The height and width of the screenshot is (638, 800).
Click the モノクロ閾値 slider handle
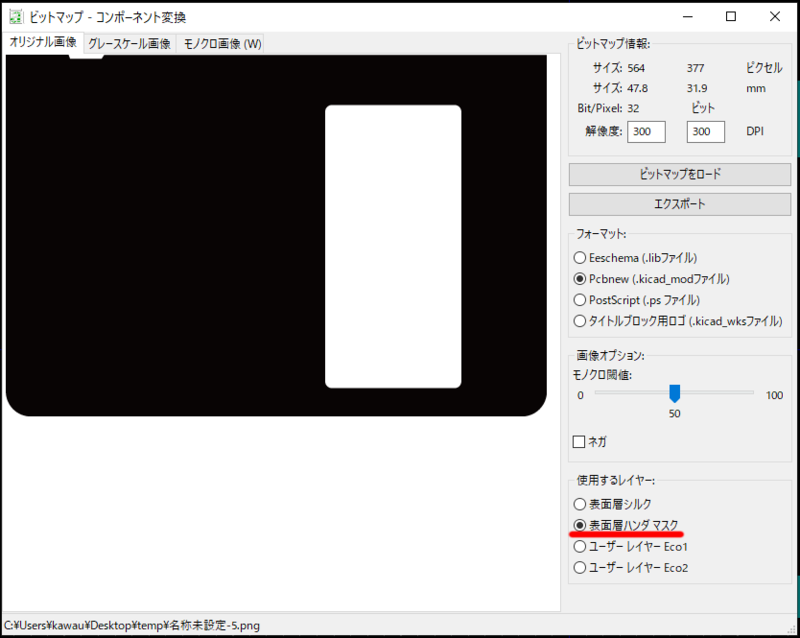[x=675, y=395]
